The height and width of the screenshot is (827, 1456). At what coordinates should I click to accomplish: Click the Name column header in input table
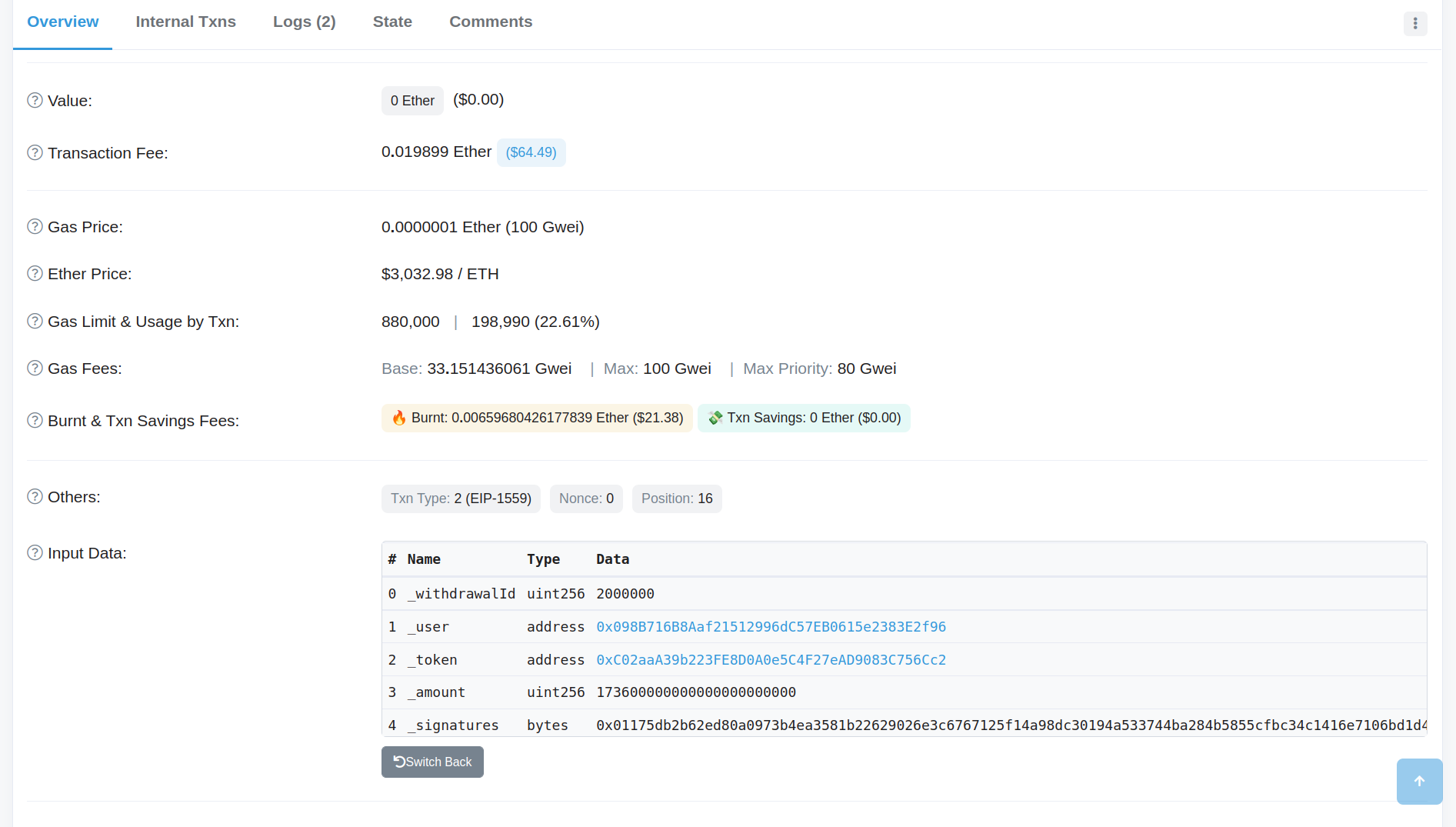424,559
